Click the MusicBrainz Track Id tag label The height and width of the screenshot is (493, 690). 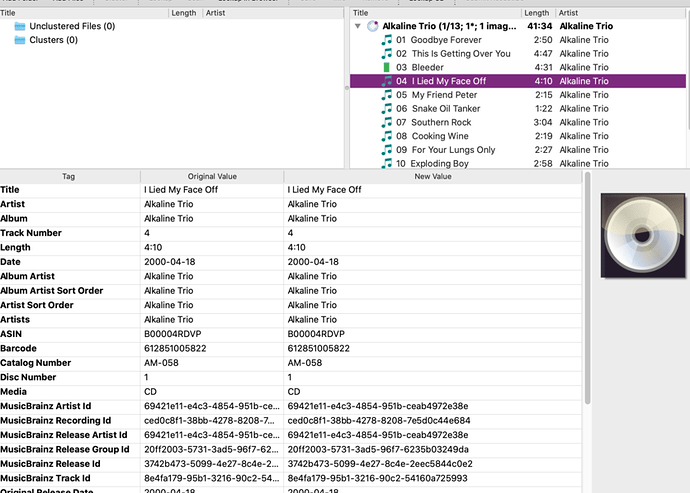click(x=45, y=478)
